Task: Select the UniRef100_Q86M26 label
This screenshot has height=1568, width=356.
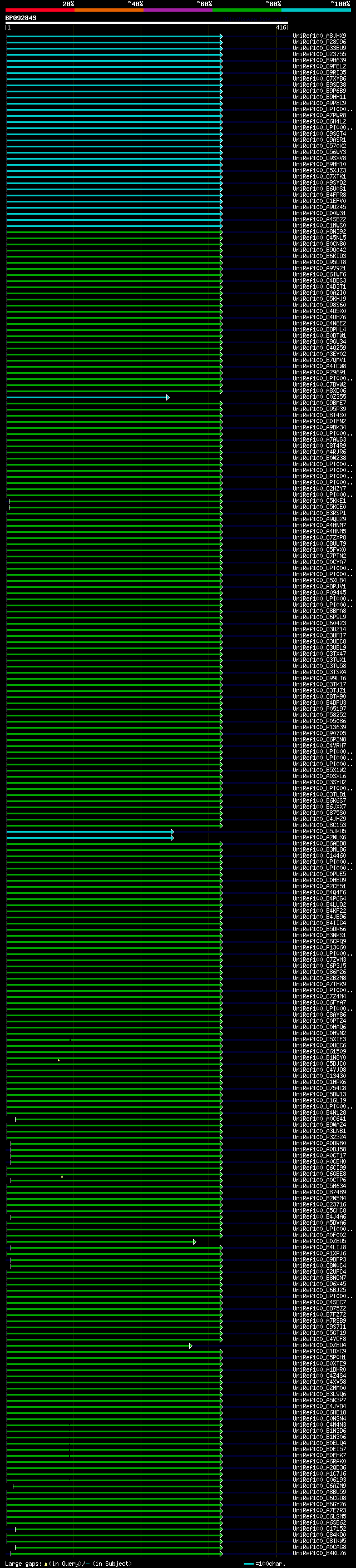Action: 319,972
